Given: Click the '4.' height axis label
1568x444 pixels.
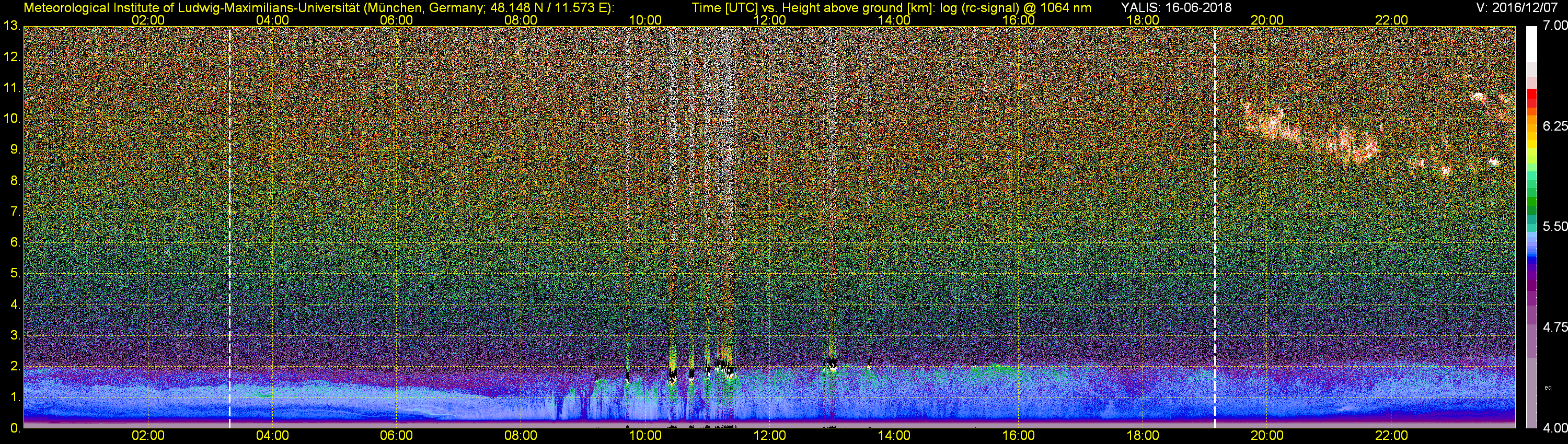Looking at the screenshot, I should pyautogui.click(x=15, y=304).
